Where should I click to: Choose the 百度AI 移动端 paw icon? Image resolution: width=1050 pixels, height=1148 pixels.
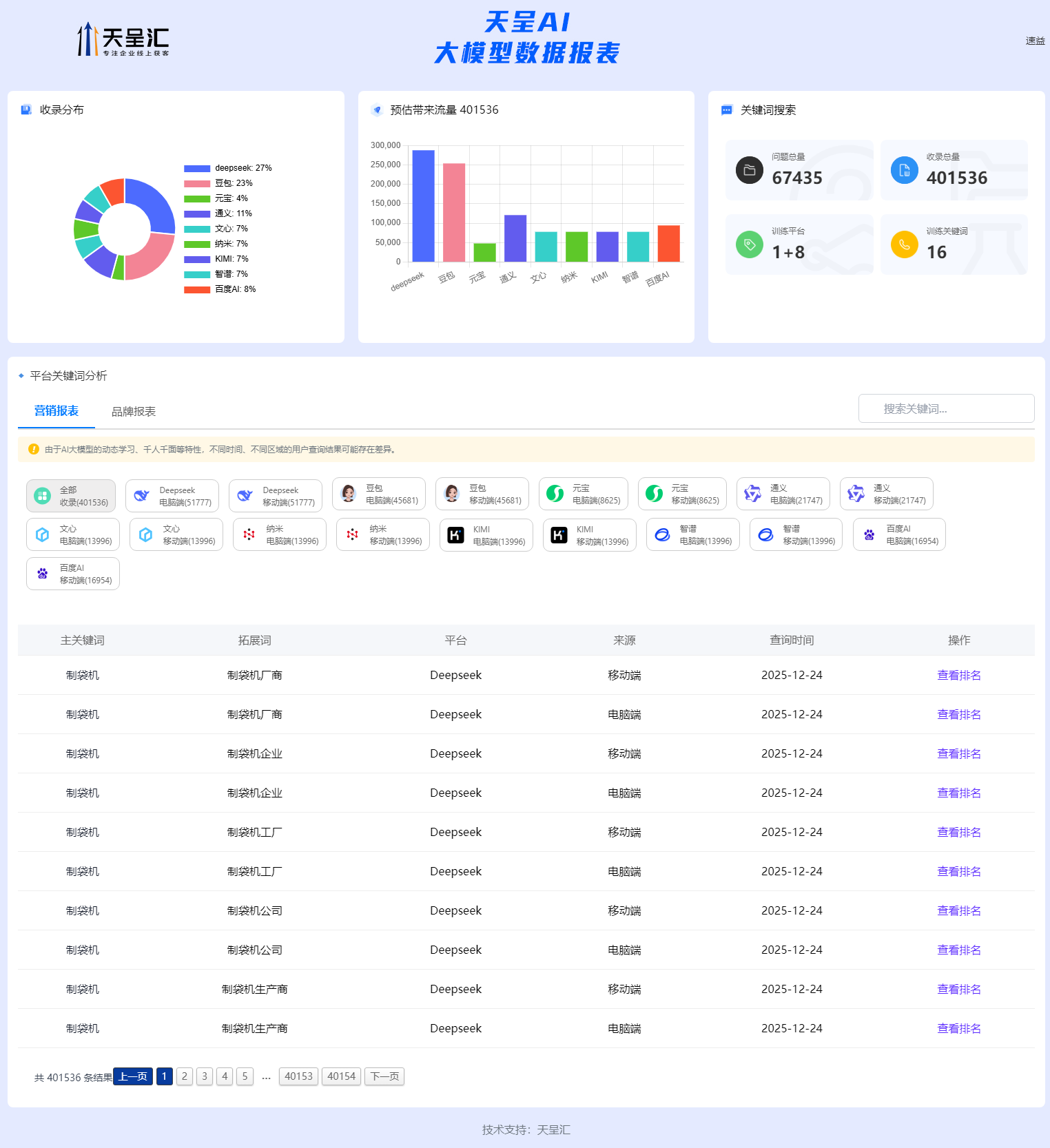pyautogui.click(x=43, y=574)
